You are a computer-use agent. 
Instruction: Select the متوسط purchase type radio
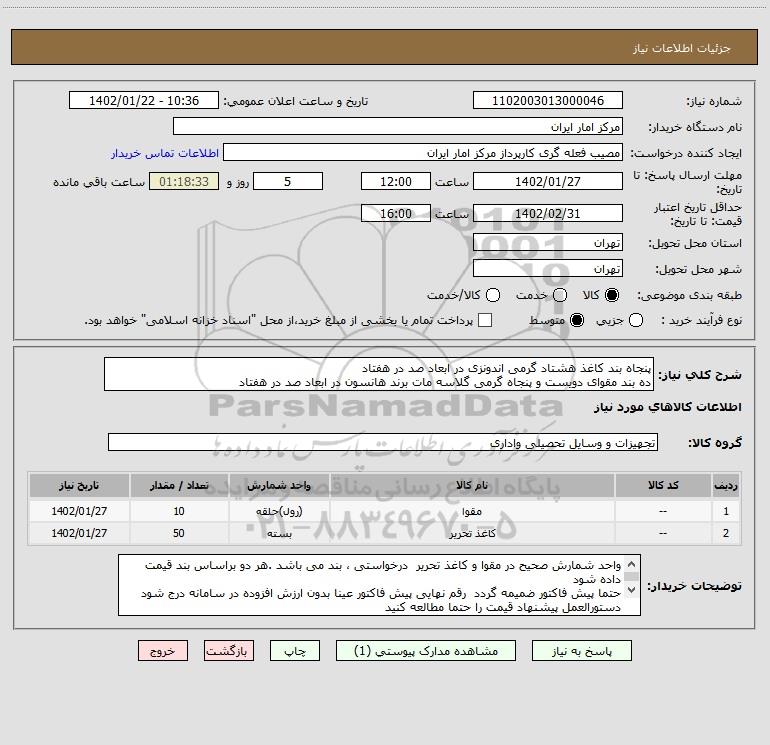pos(577,320)
